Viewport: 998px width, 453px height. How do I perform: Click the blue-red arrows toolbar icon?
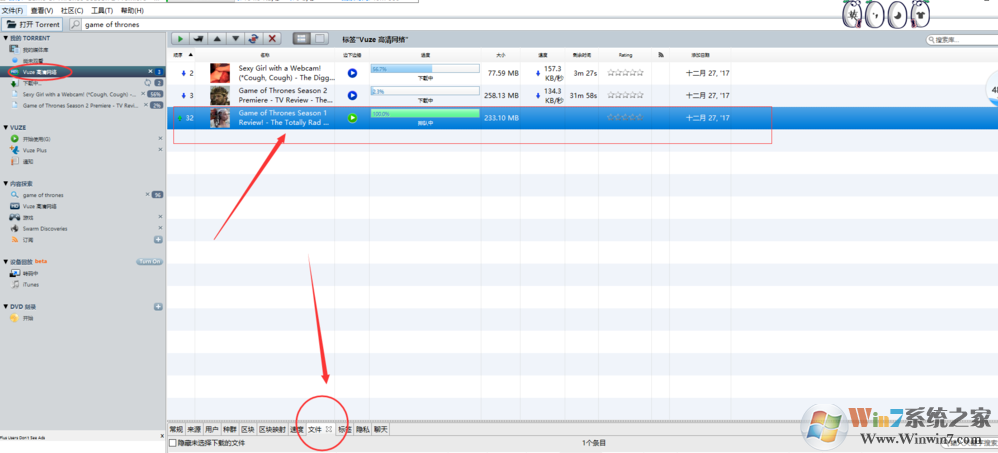[254, 39]
